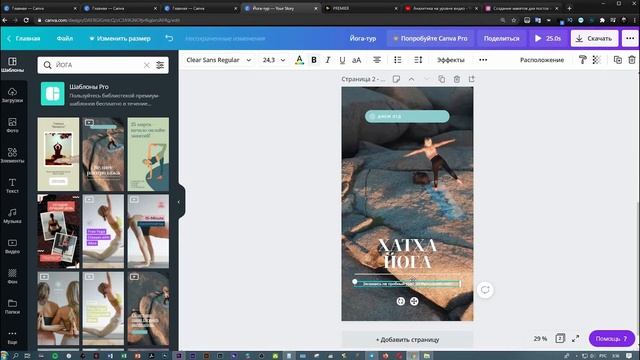
Task: Open Шаблоны Pro banner
Action: coord(103,95)
